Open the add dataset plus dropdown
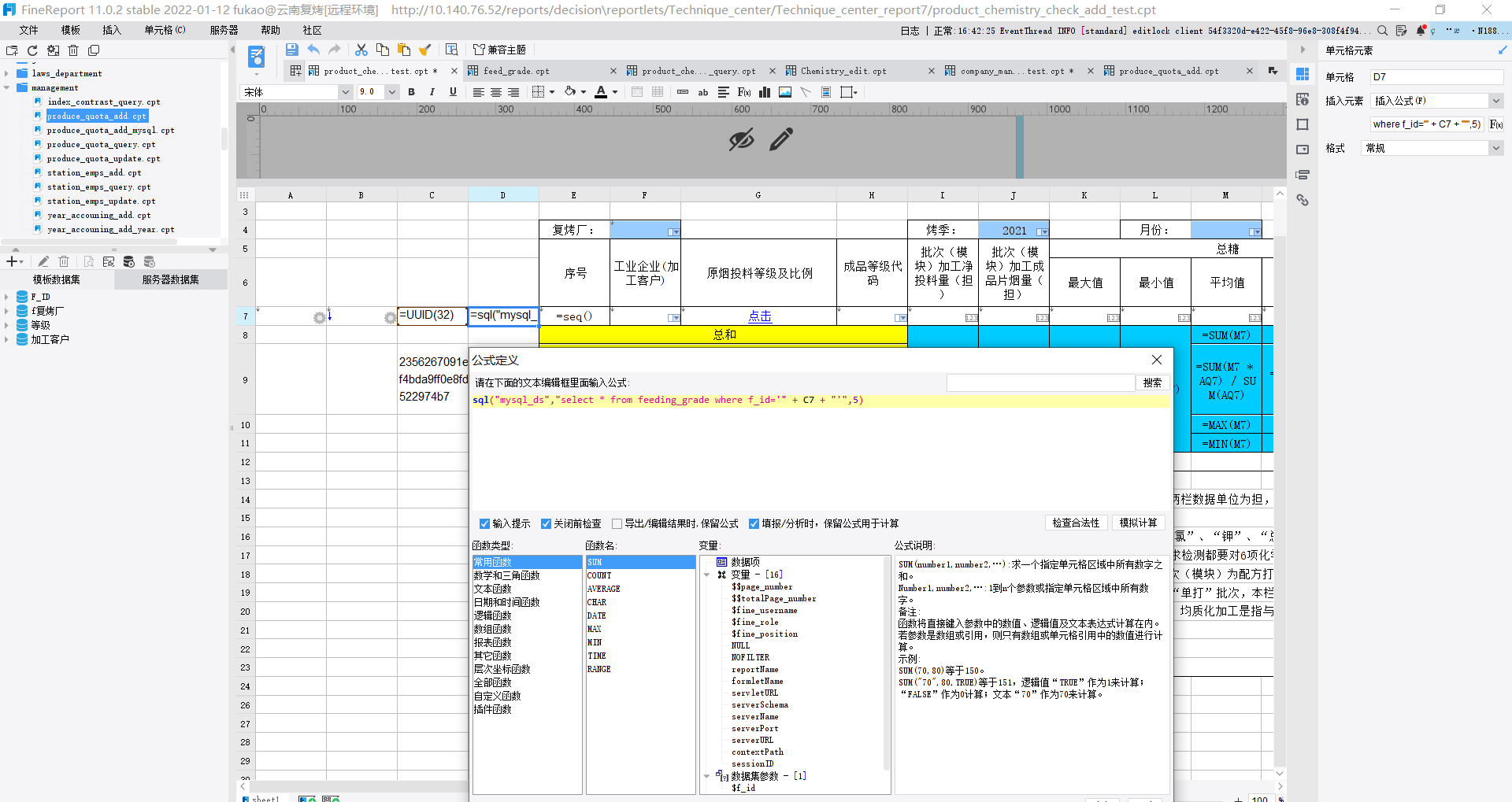Screen dimensions: 1512x802 (15, 261)
